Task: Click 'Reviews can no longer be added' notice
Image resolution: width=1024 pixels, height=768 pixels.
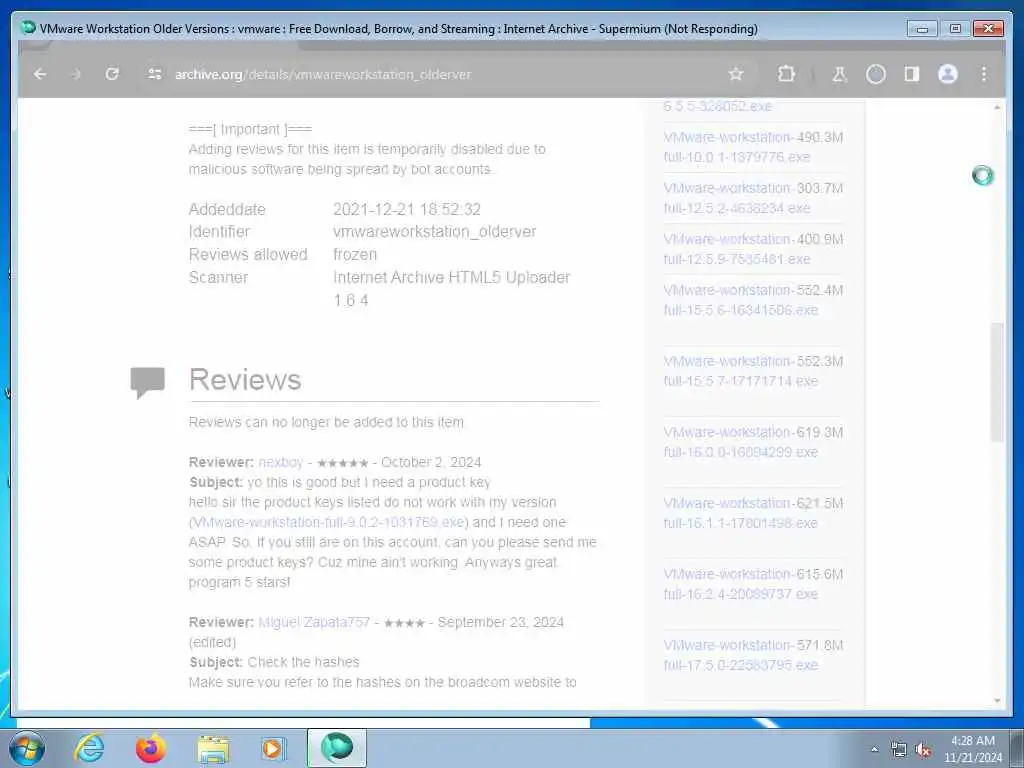Action: [x=326, y=423]
